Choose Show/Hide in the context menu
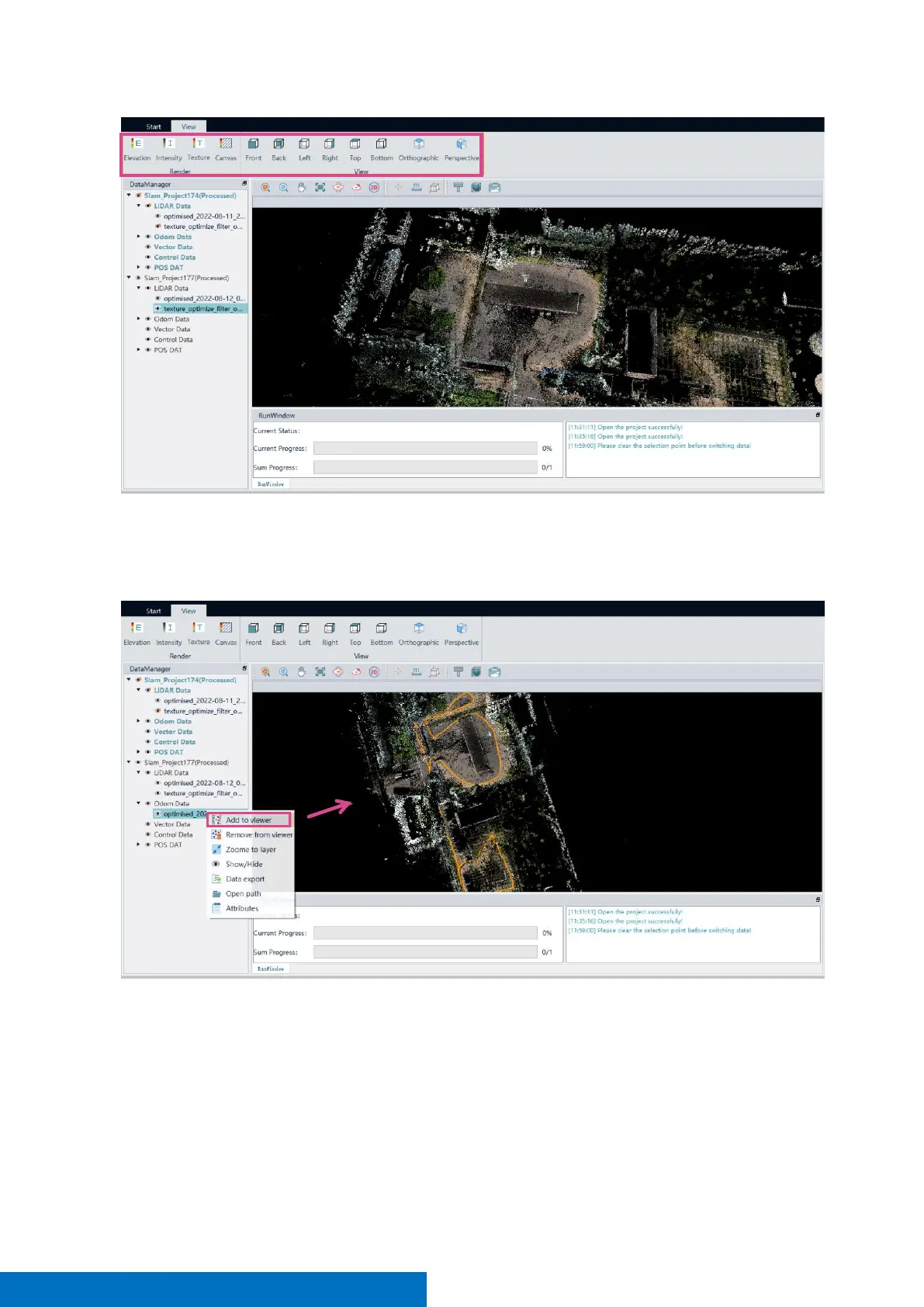This screenshot has height=1307, width=924. click(x=244, y=865)
